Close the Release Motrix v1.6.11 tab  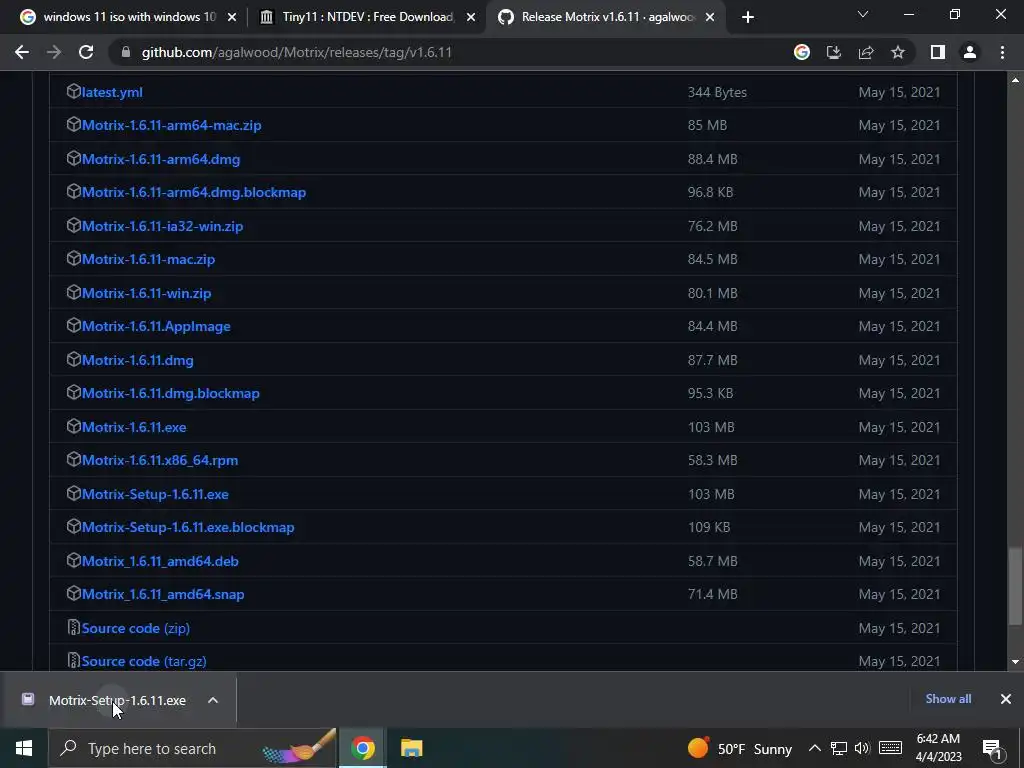tap(711, 18)
